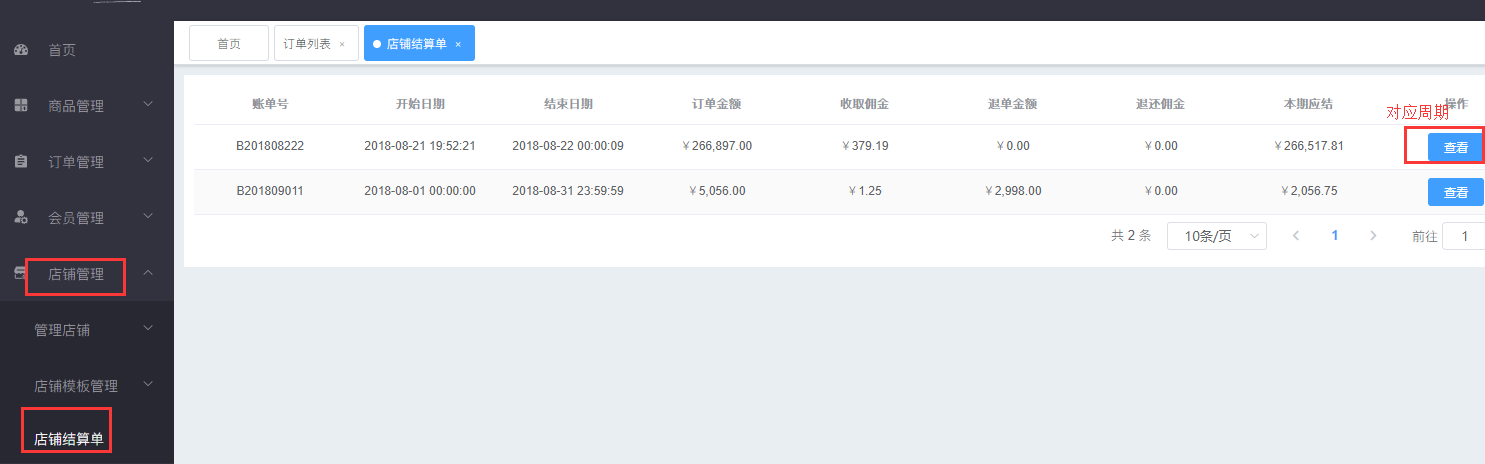The height and width of the screenshot is (464, 1485).
Task: Click the 退单金额 column header
Action: (1012, 104)
